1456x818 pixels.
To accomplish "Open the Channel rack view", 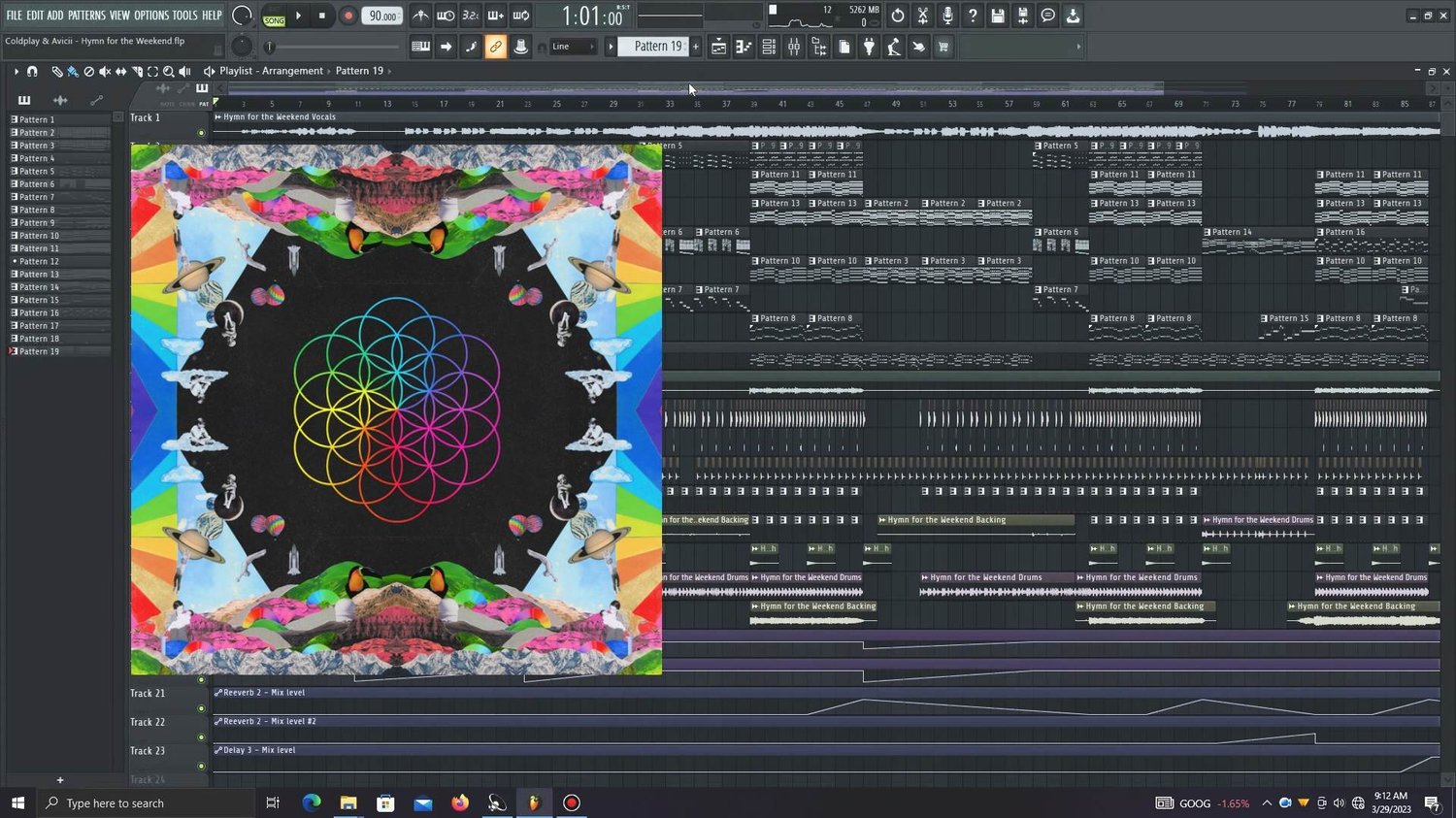I will [x=769, y=47].
